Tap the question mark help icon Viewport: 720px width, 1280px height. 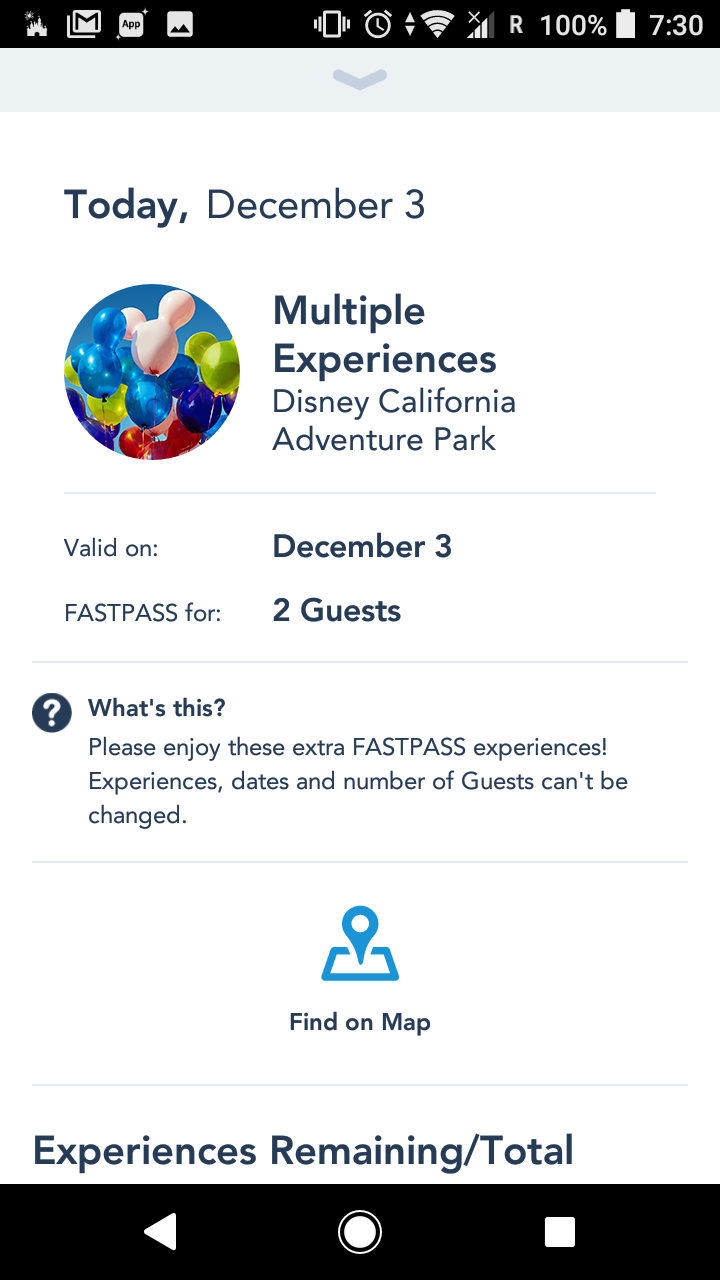click(x=52, y=713)
